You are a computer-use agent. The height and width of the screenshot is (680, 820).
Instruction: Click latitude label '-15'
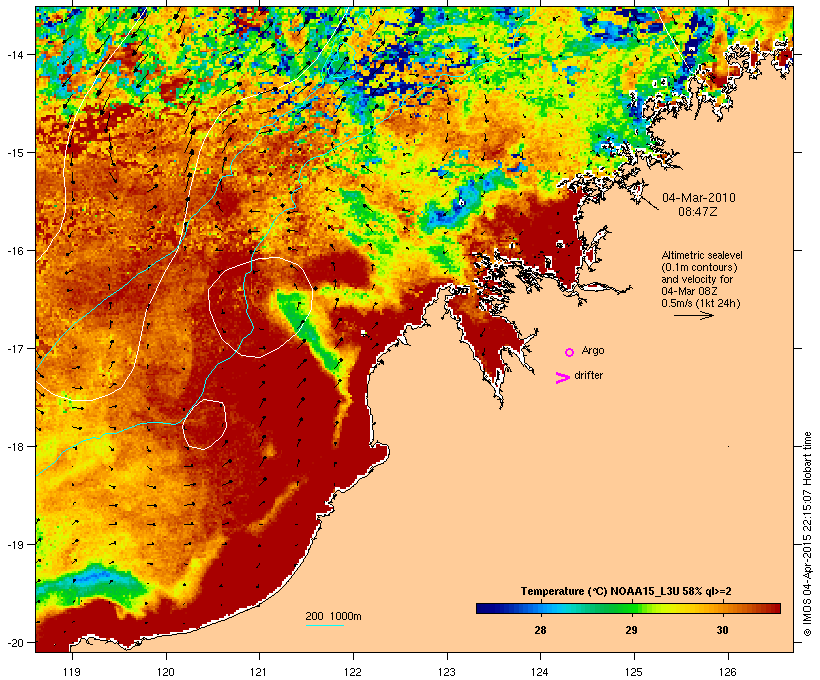[x=14, y=153]
